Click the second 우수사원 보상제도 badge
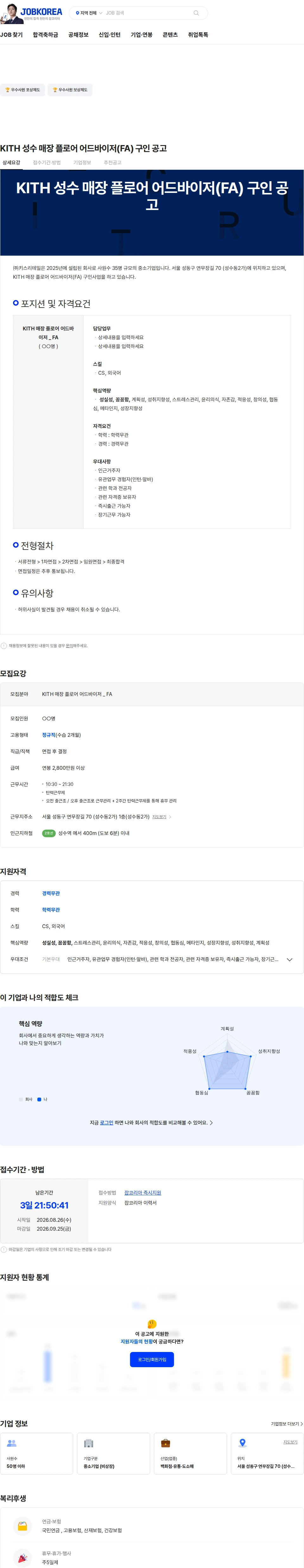This screenshot has width=304, height=1568. point(70,90)
